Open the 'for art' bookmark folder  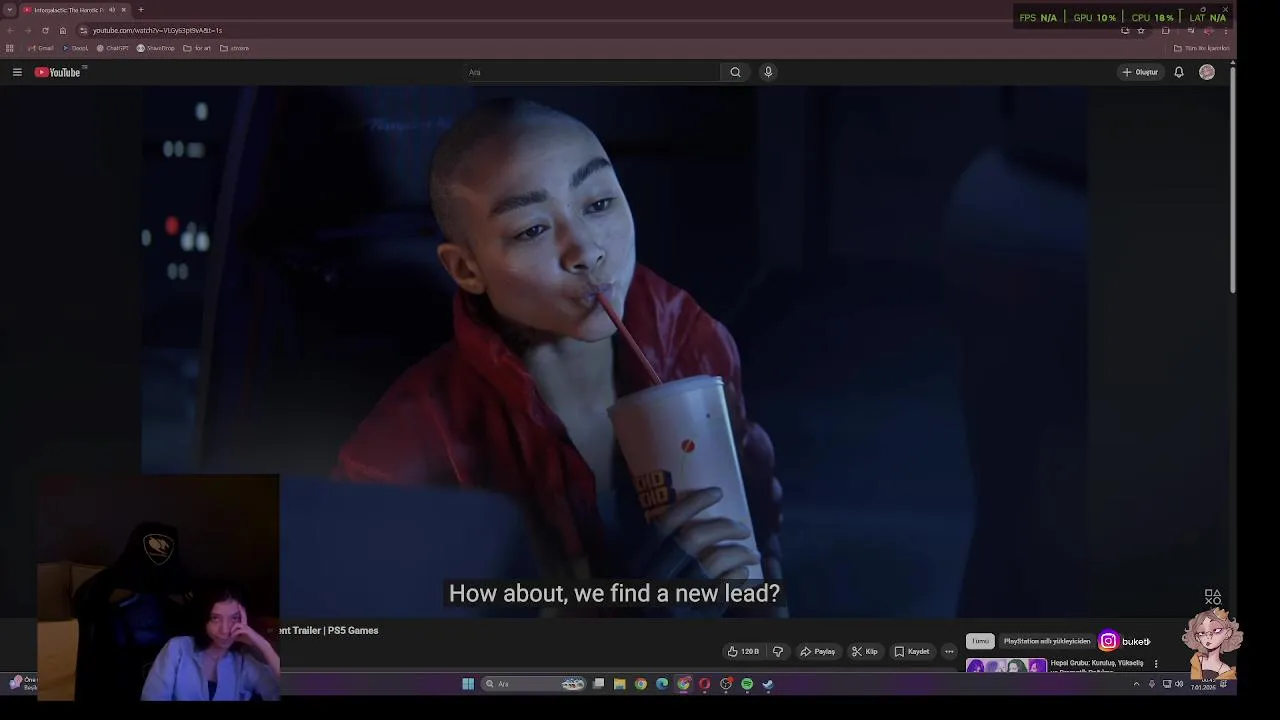click(x=197, y=48)
